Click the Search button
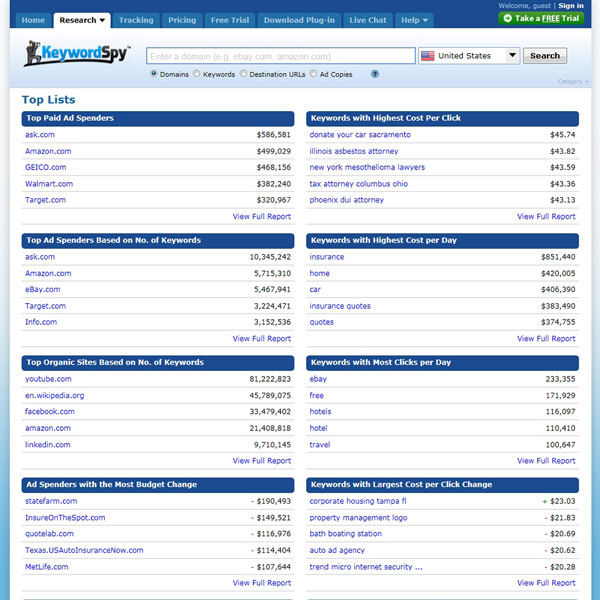This screenshot has width=600, height=600. click(x=545, y=56)
